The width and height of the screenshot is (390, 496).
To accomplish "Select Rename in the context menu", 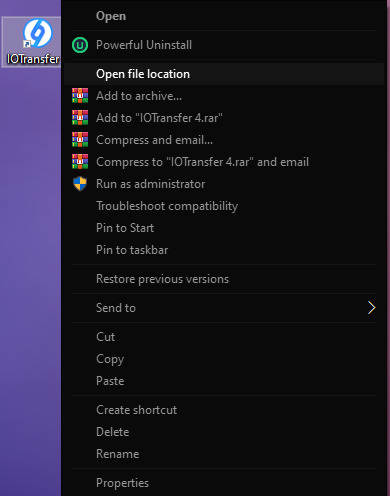I will (224, 454).
